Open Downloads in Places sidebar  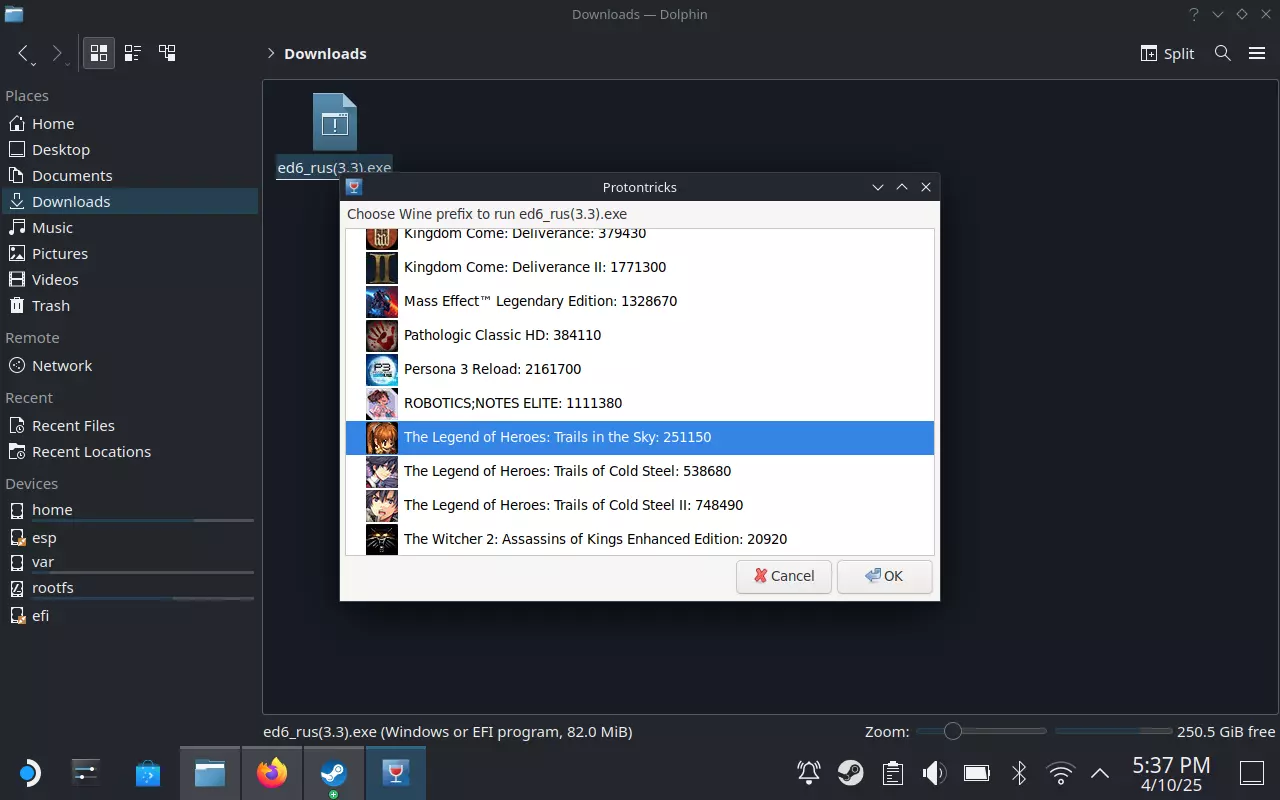130,202
